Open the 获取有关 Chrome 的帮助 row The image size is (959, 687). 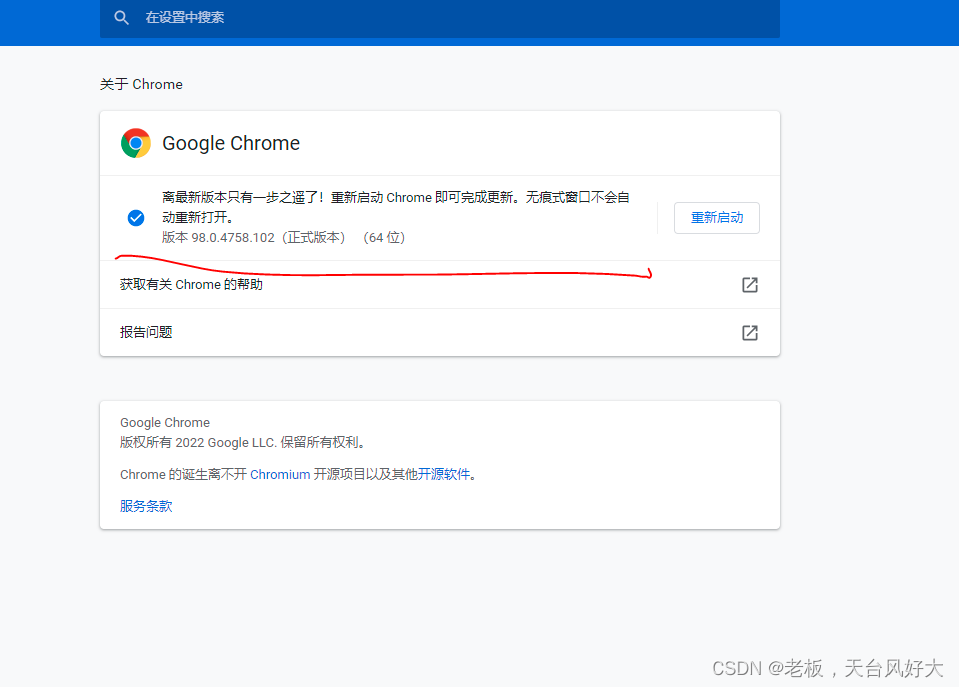pyautogui.click(x=440, y=285)
